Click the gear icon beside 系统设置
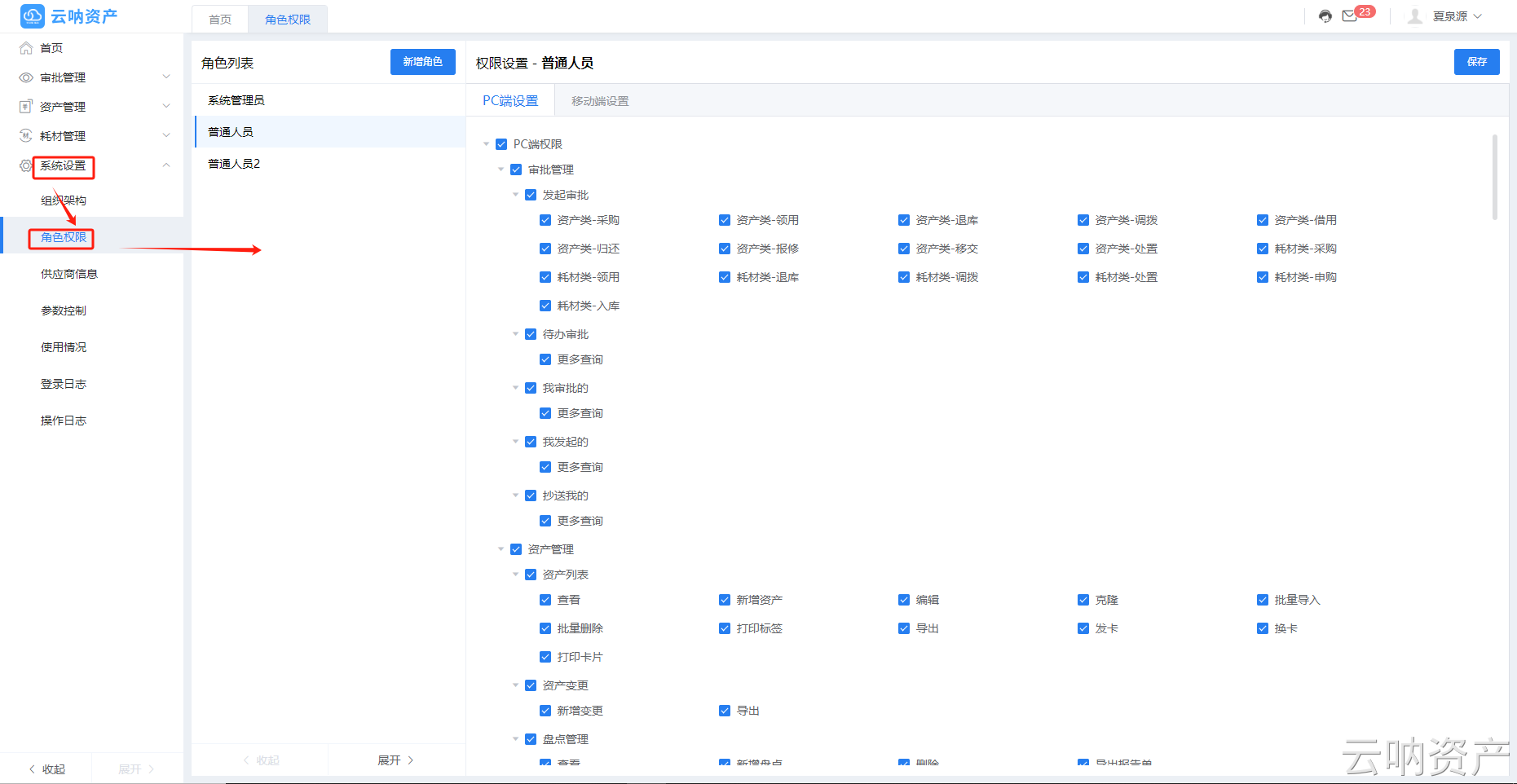 (x=26, y=165)
